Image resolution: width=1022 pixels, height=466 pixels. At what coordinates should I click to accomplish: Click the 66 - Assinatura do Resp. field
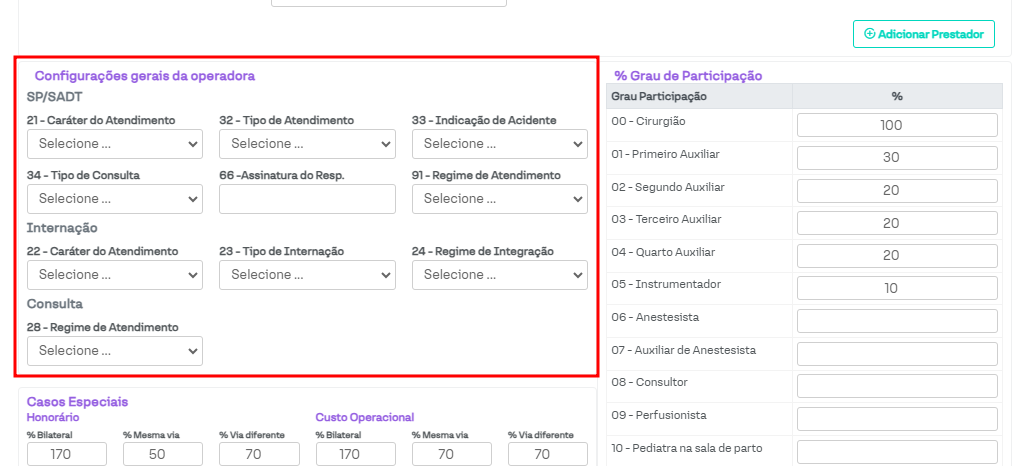pyautogui.click(x=307, y=199)
